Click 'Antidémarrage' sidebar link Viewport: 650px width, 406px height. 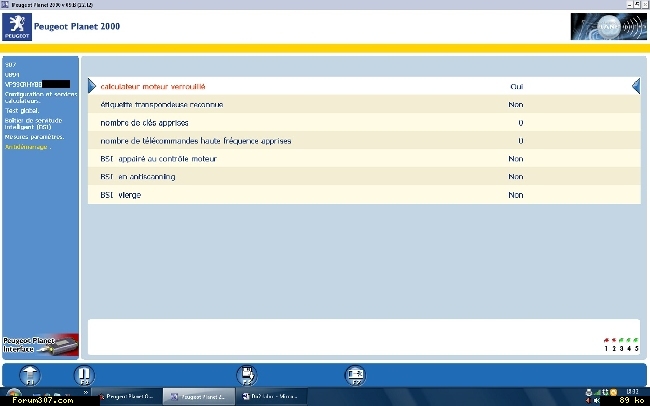click(x=28, y=147)
